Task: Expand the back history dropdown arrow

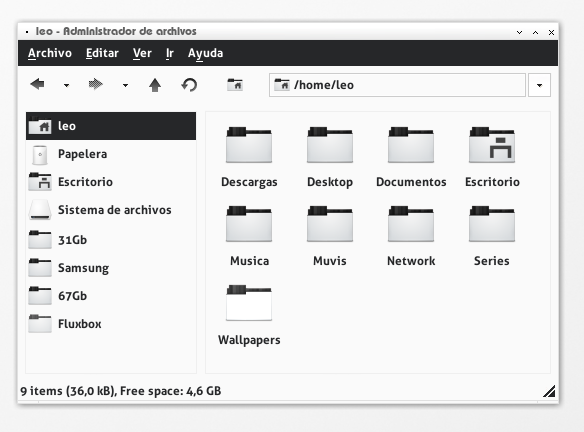Action: click(66, 85)
